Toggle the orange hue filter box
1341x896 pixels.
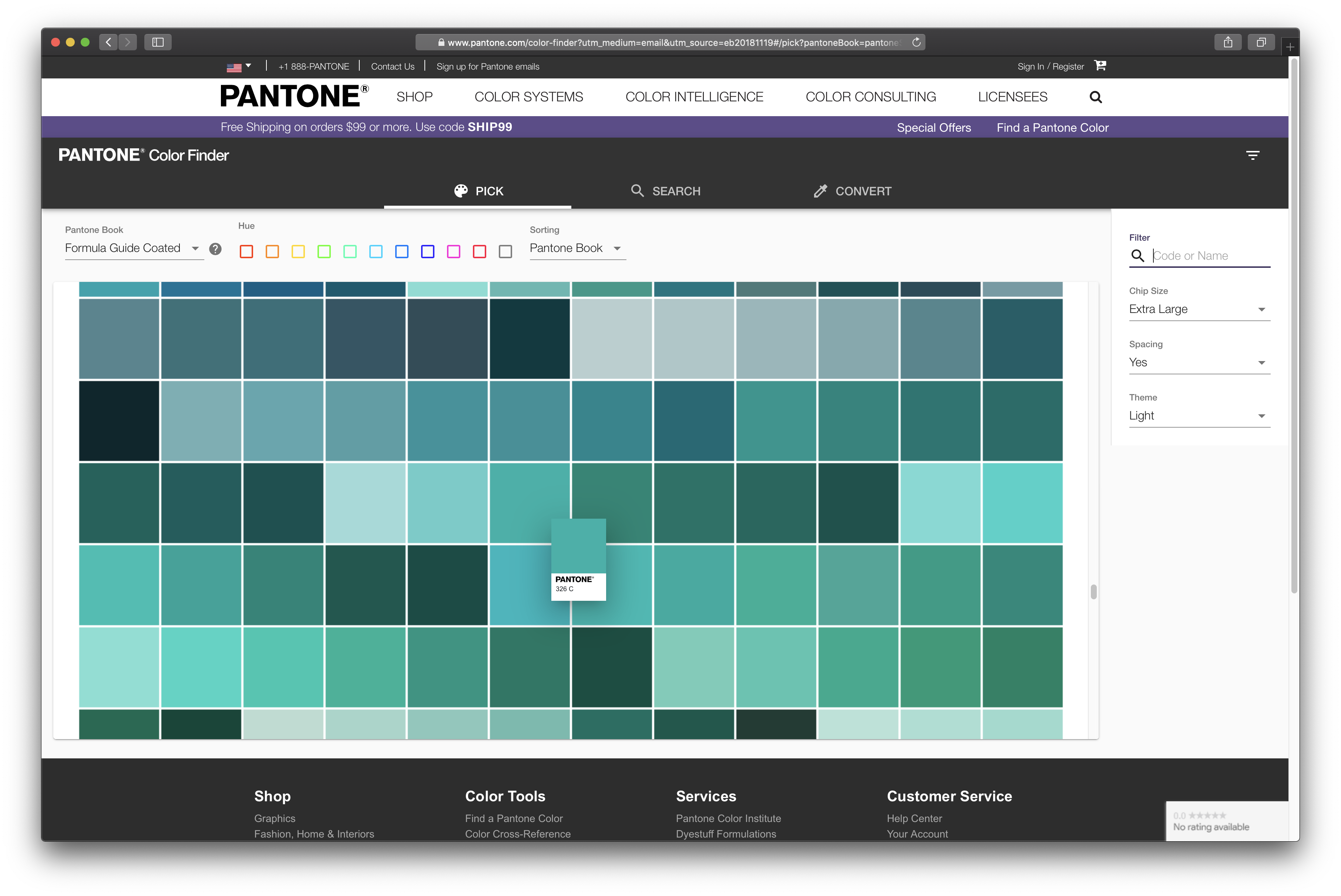tap(272, 252)
